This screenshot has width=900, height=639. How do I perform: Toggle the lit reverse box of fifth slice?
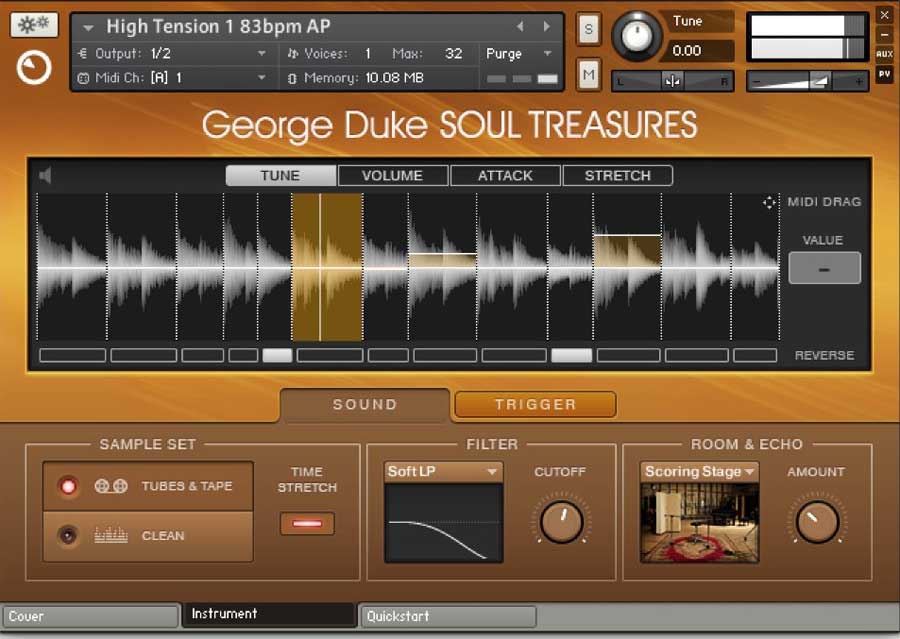[277, 355]
